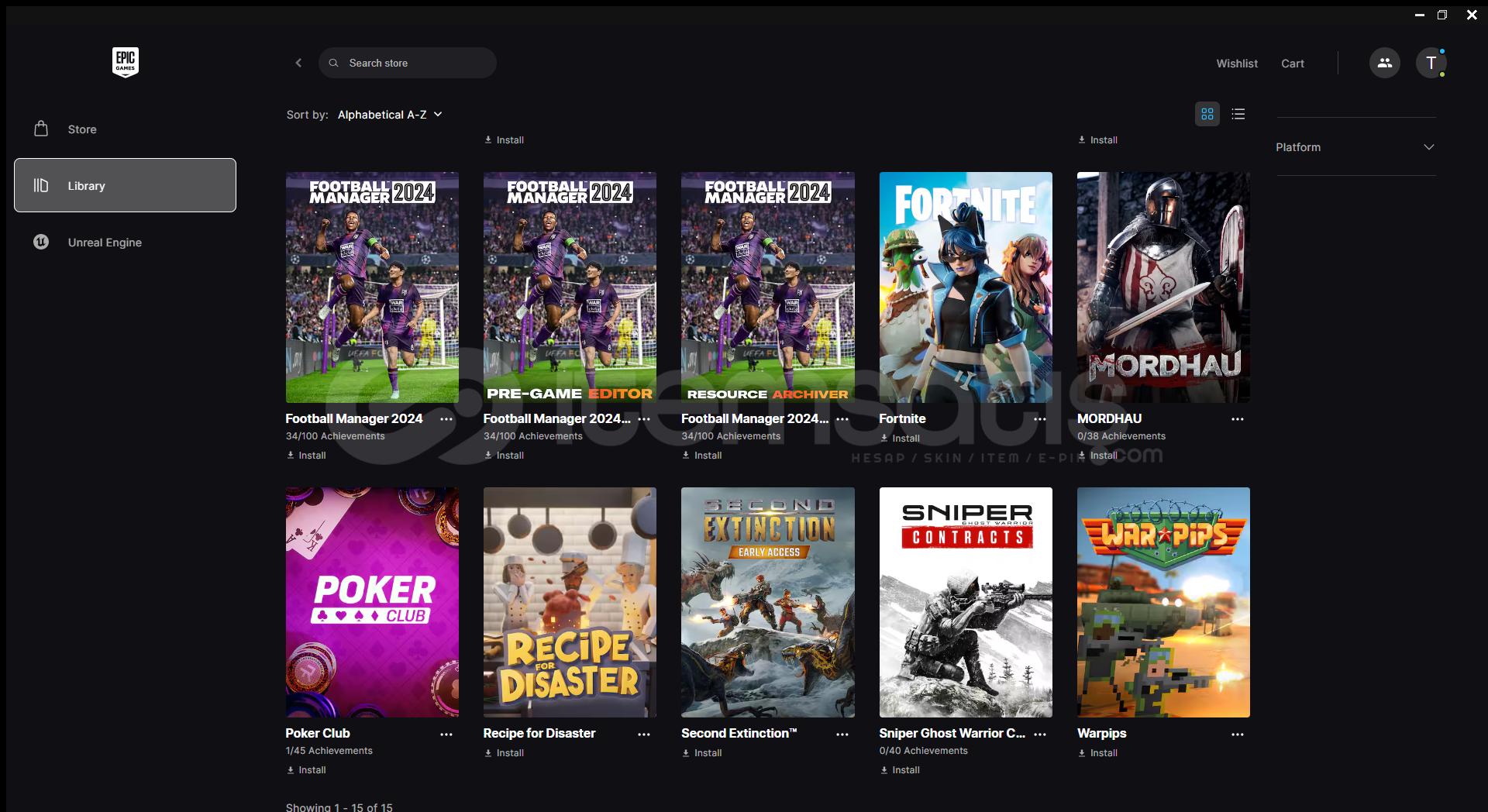The width and height of the screenshot is (1488, 812).
Task: Open the friends list icon
Action: [x=1384, y=63]
